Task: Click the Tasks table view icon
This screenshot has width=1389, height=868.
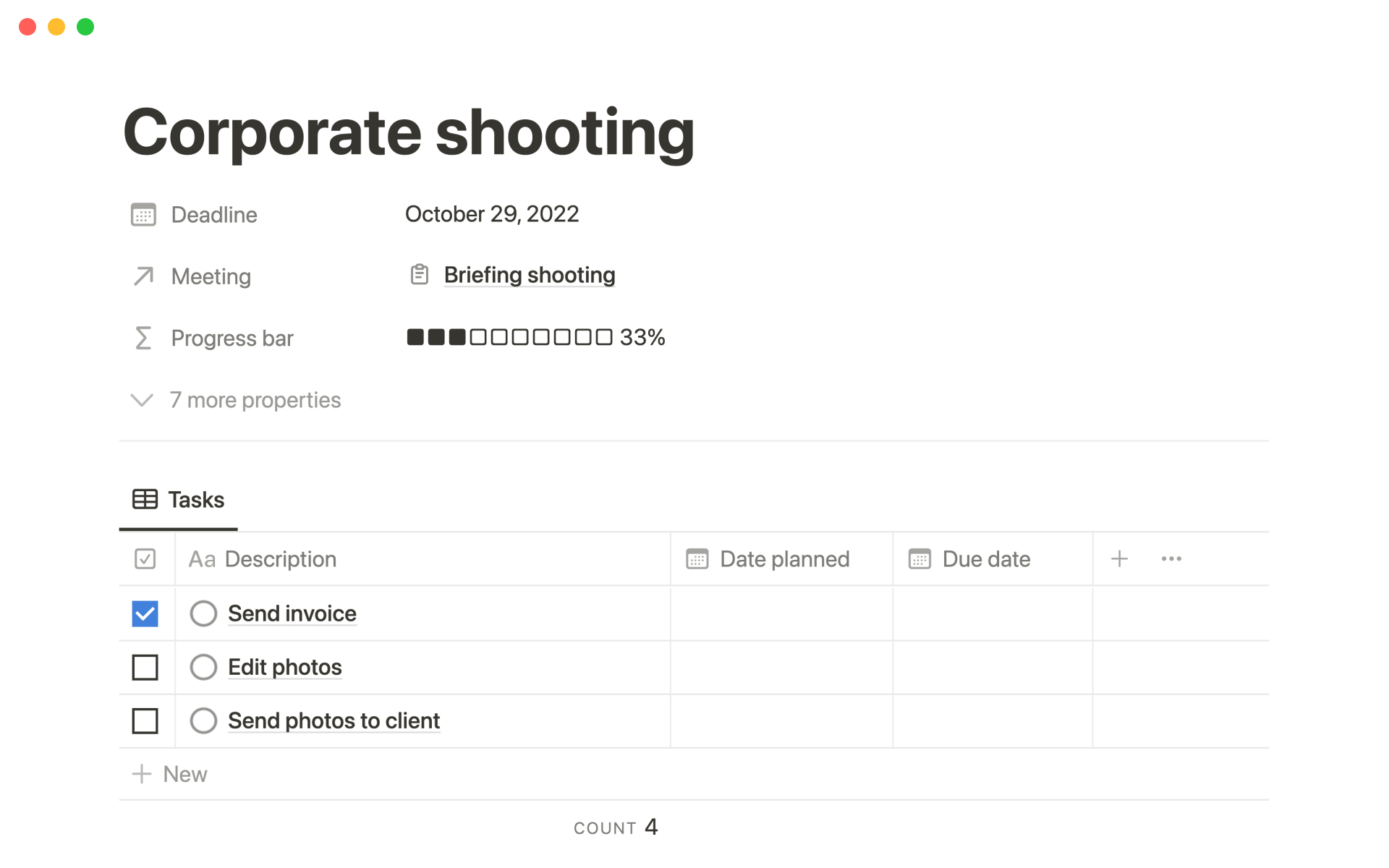Action: coord(145,499)
